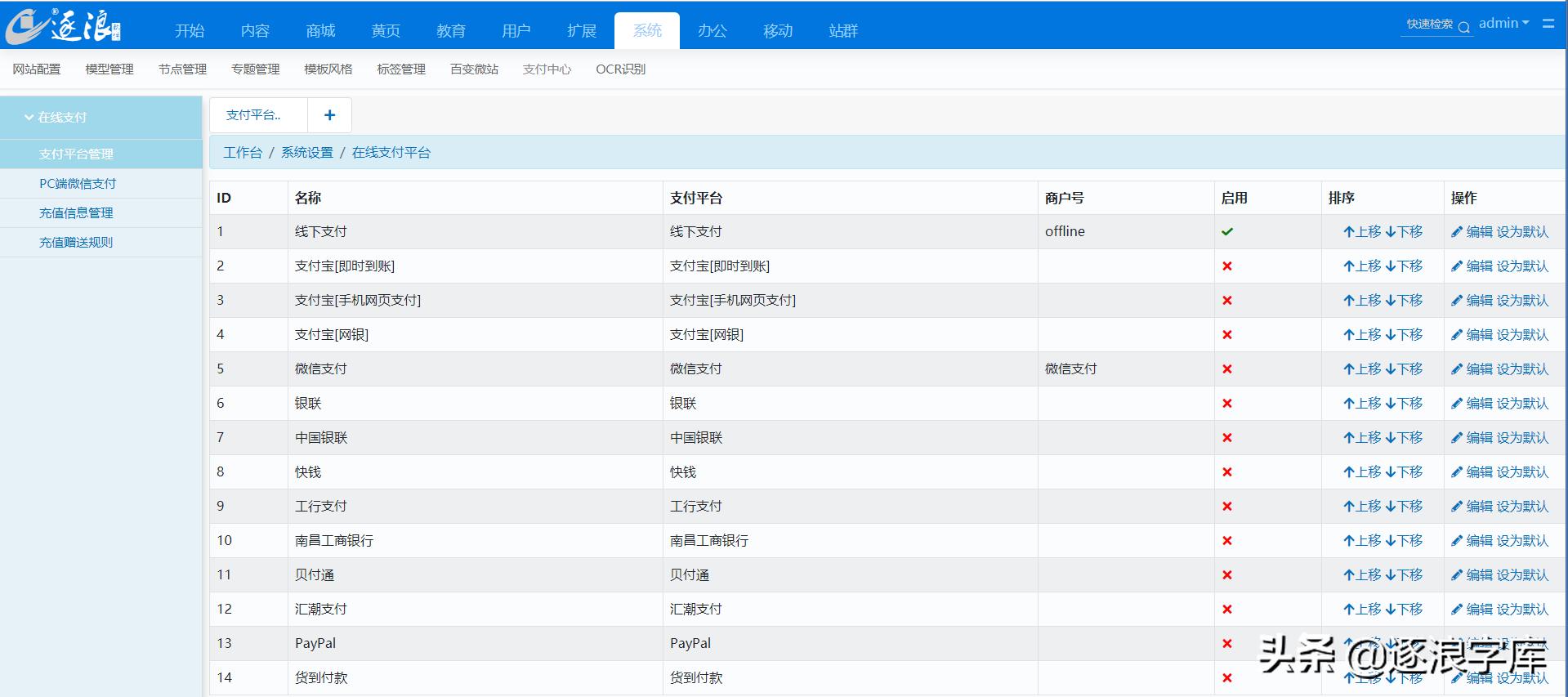This screenshot has width=1568, height=697.
Task: Toggle enabled X for 银联 row (ID 6)
Action: (1227, 404)
